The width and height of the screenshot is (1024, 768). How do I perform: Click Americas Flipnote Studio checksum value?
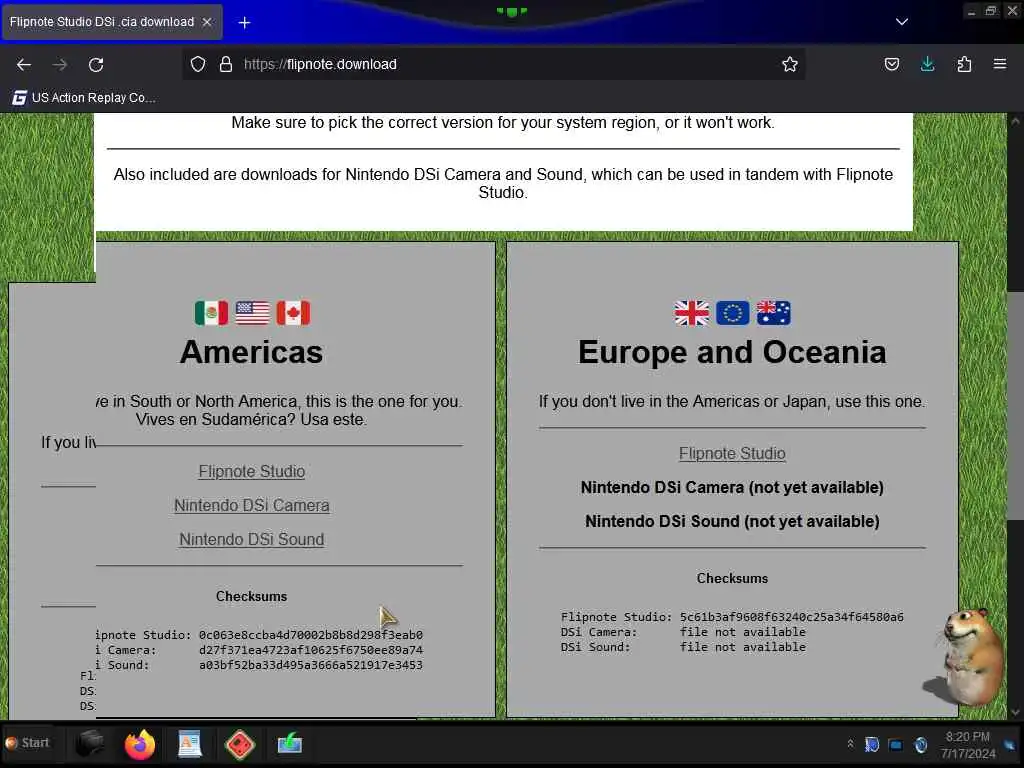click(x=311, y=634)
